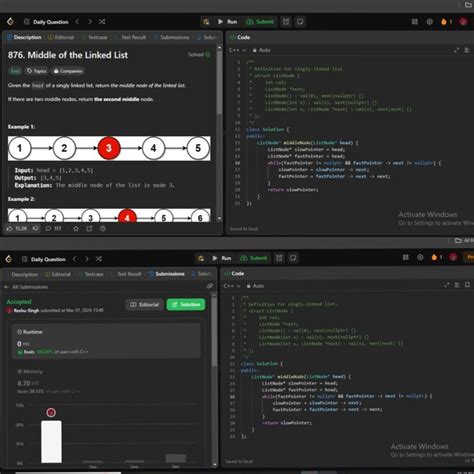This screenshot has width=474, height=474.
Task: Click the Example 1 linked list image
Action: click(x=109, y=148)
